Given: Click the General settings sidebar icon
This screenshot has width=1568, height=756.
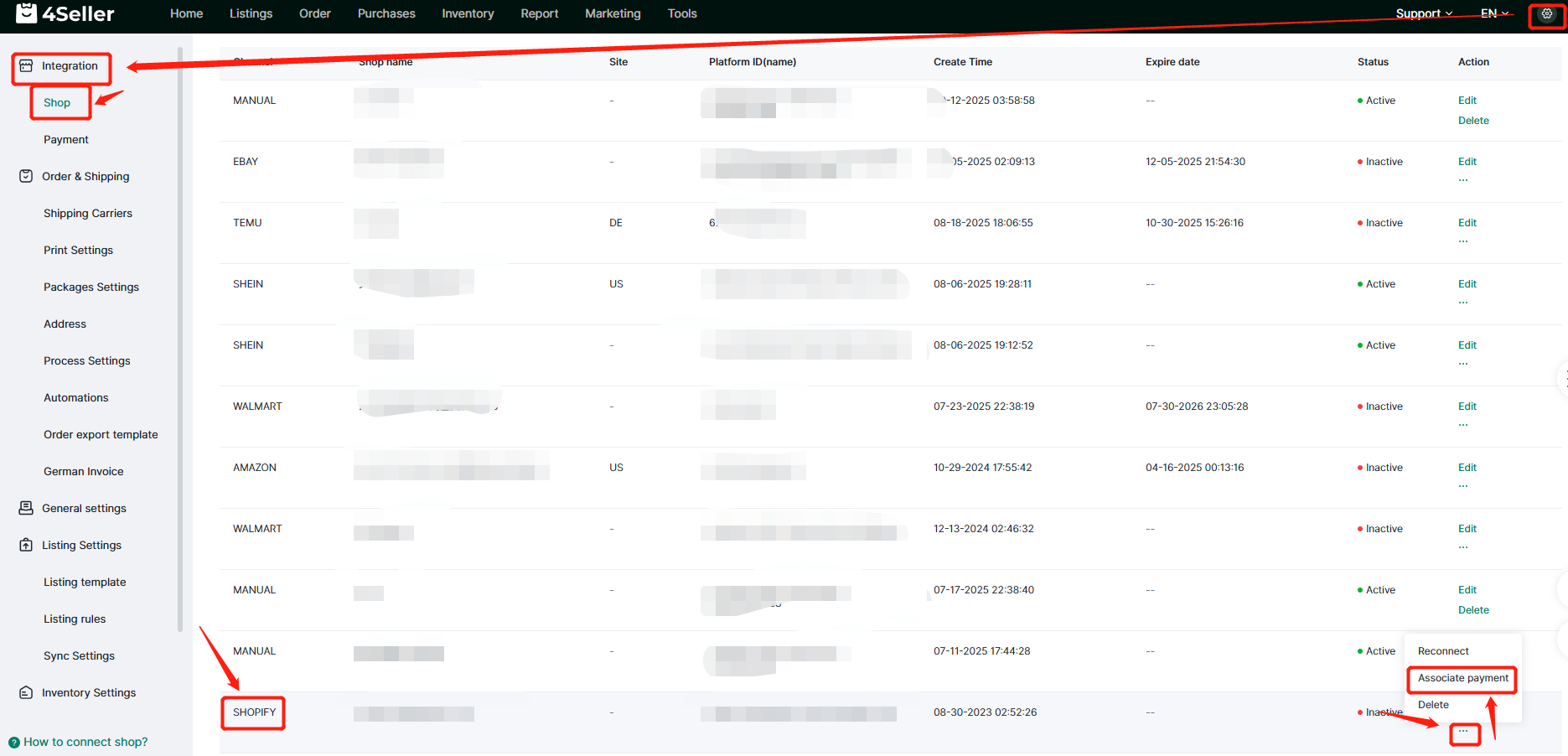Looking at the screenshot, I should [26, 508].
